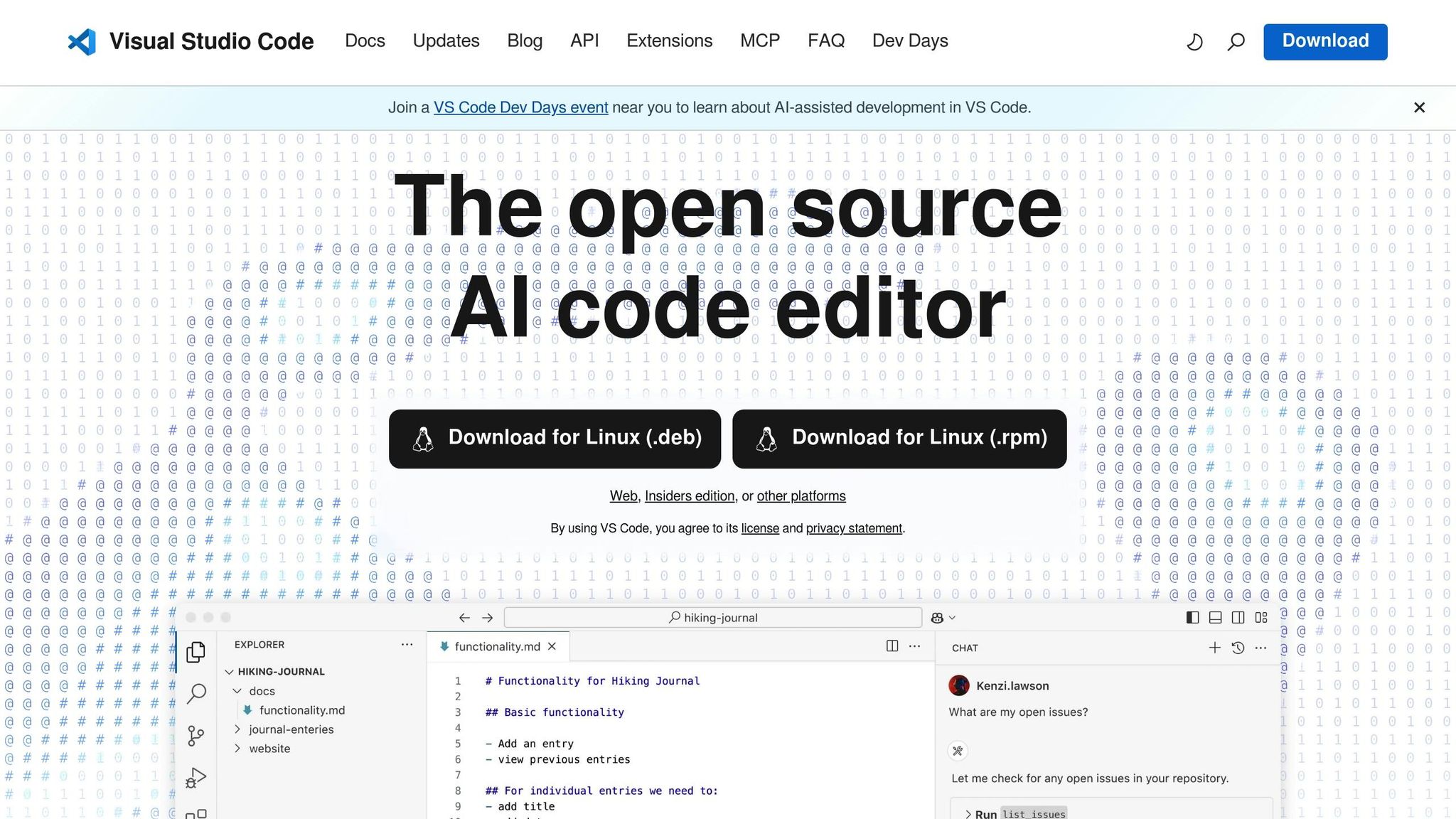This screenshot has width=1456, height=819.
Task: Click the Explorer files icon in activity bar
Action: (196, 652)
